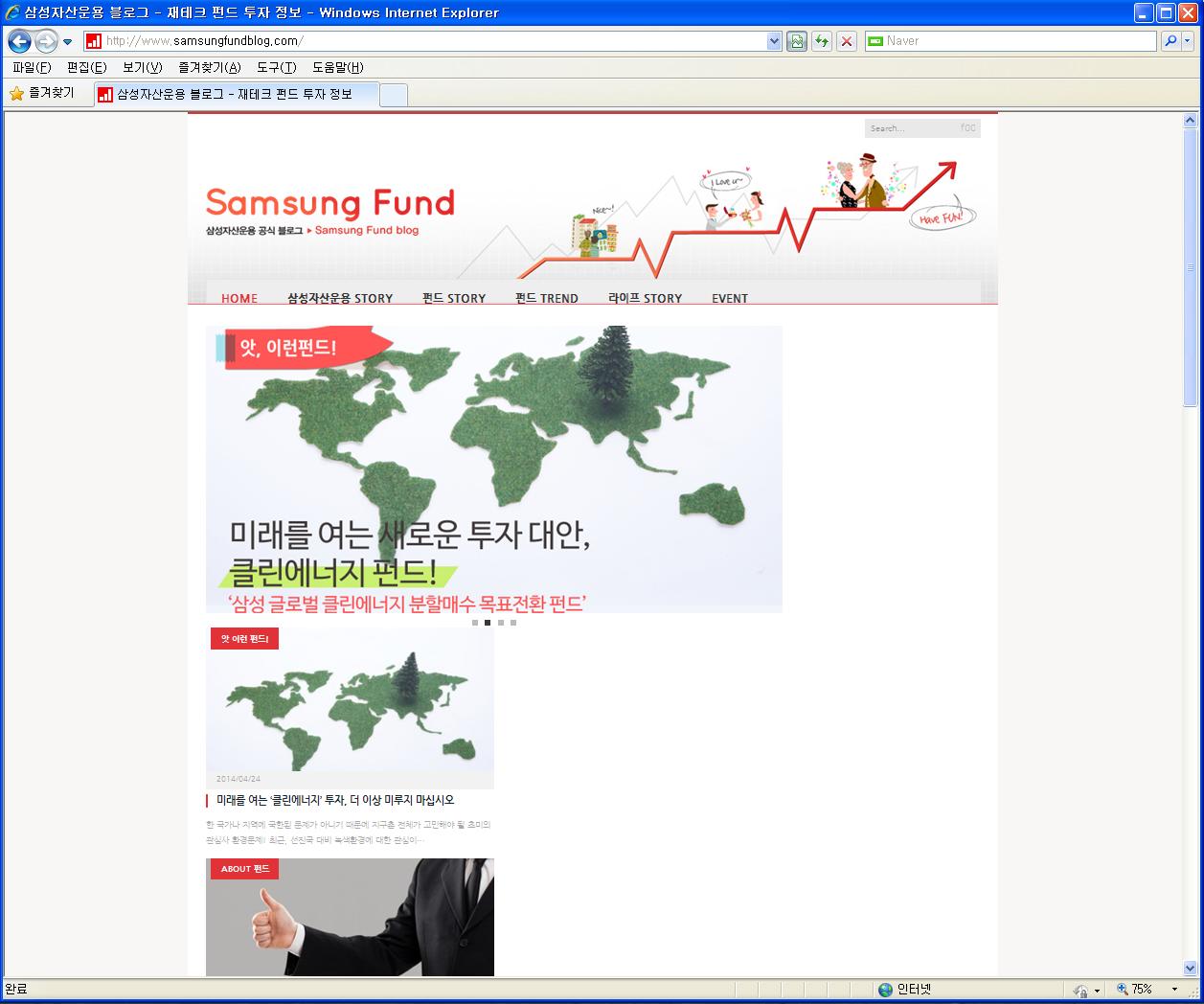Open the thumbs-up businessman post thumbnail
The width and height of the screenshot is (1204, 1004).
click(x=350, y=917)
